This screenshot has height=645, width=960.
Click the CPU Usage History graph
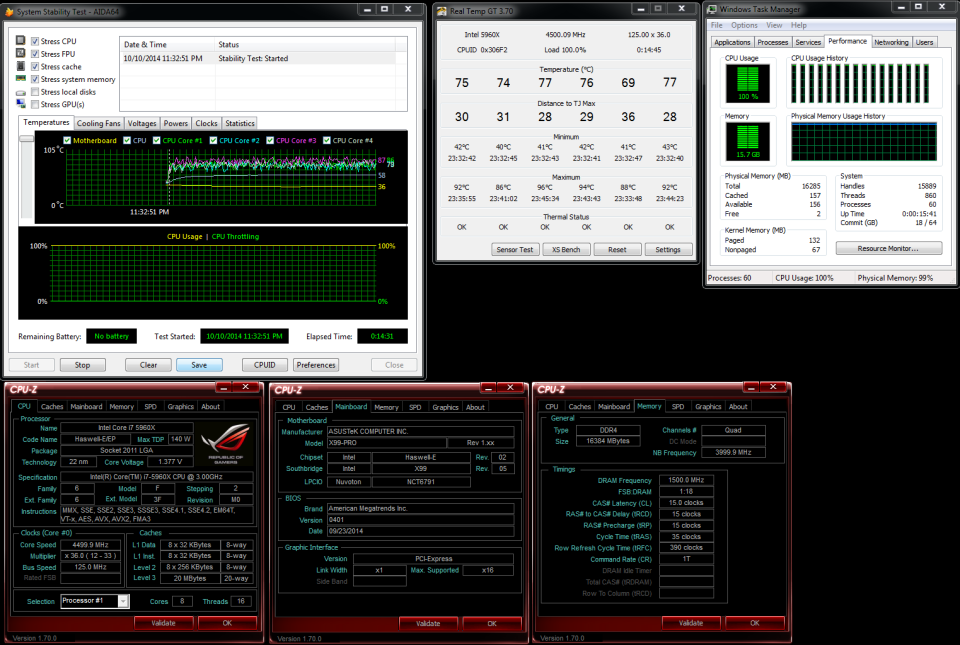pyautogui.click(x=864, y=83)
